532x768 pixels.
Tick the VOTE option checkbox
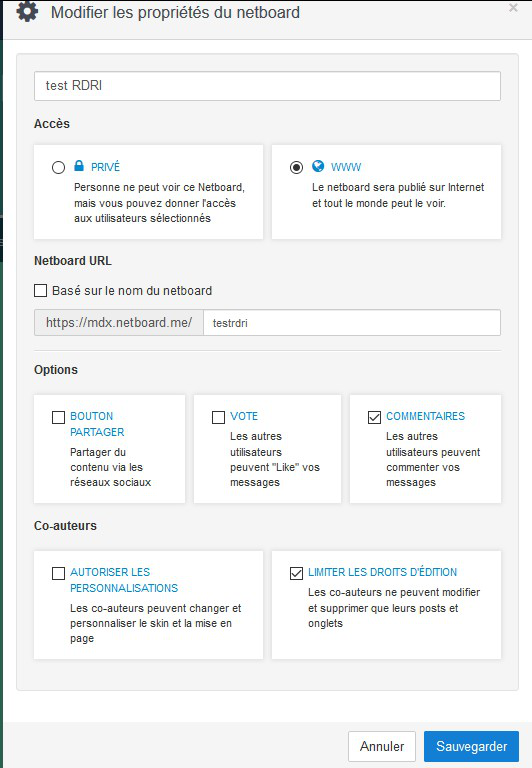(x=218, y=417)
